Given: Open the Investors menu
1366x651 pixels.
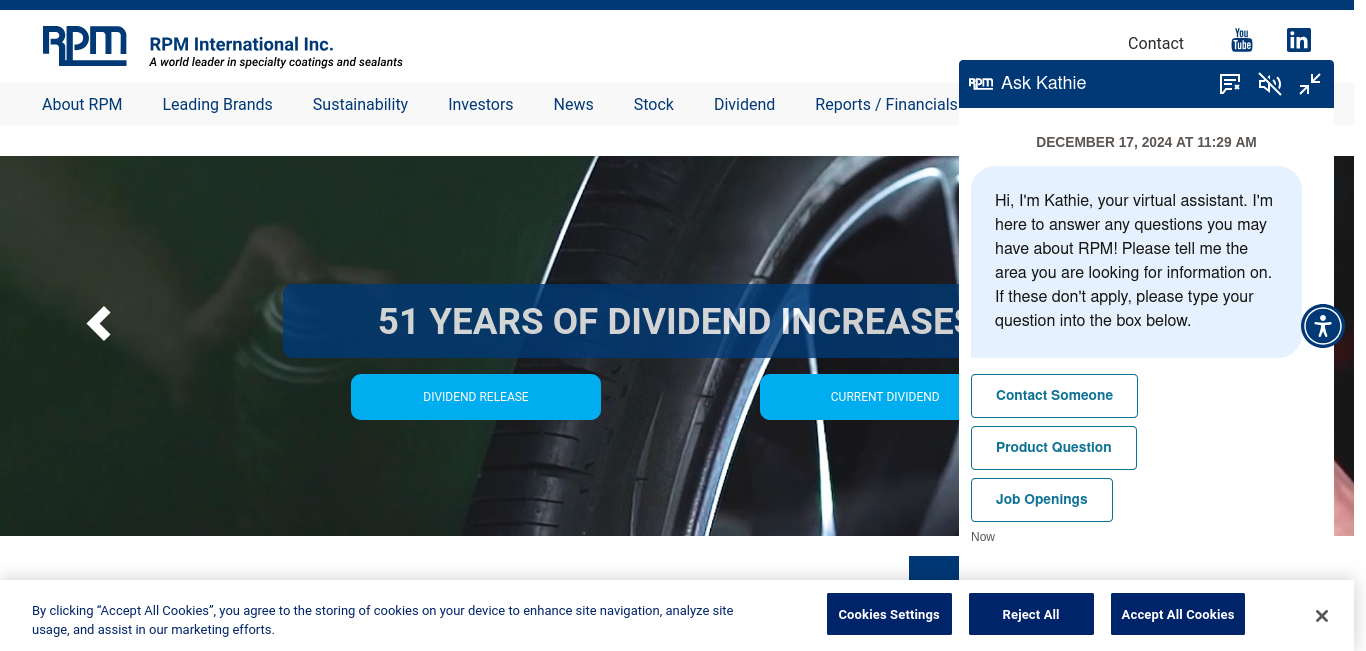Looking at the screenshot, I should coord(481,104).
